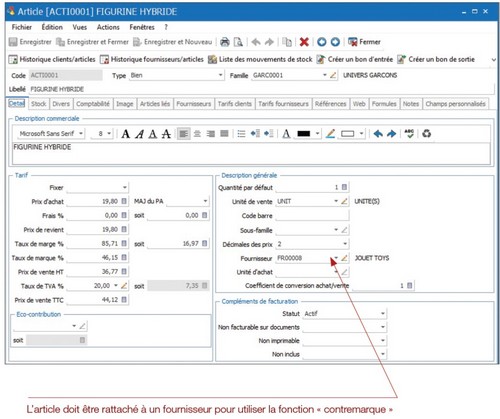Viewport: 500px width, 419px height.
Task: Open the Non imprimable dropdown
Action: (x=383, y=341)
